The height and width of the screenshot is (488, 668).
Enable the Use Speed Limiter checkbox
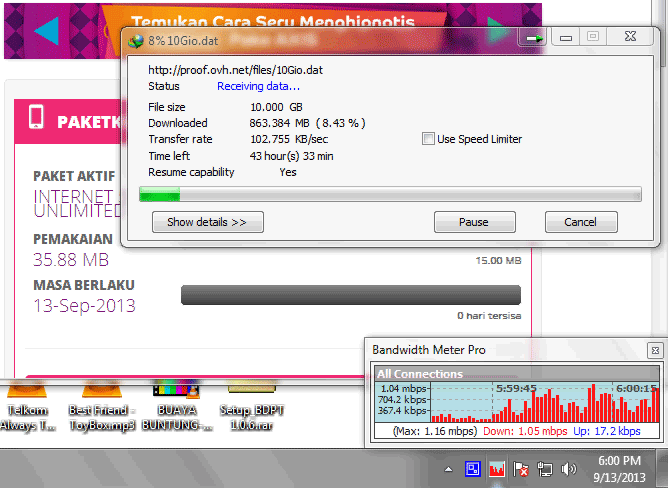(x=428, y=139)
